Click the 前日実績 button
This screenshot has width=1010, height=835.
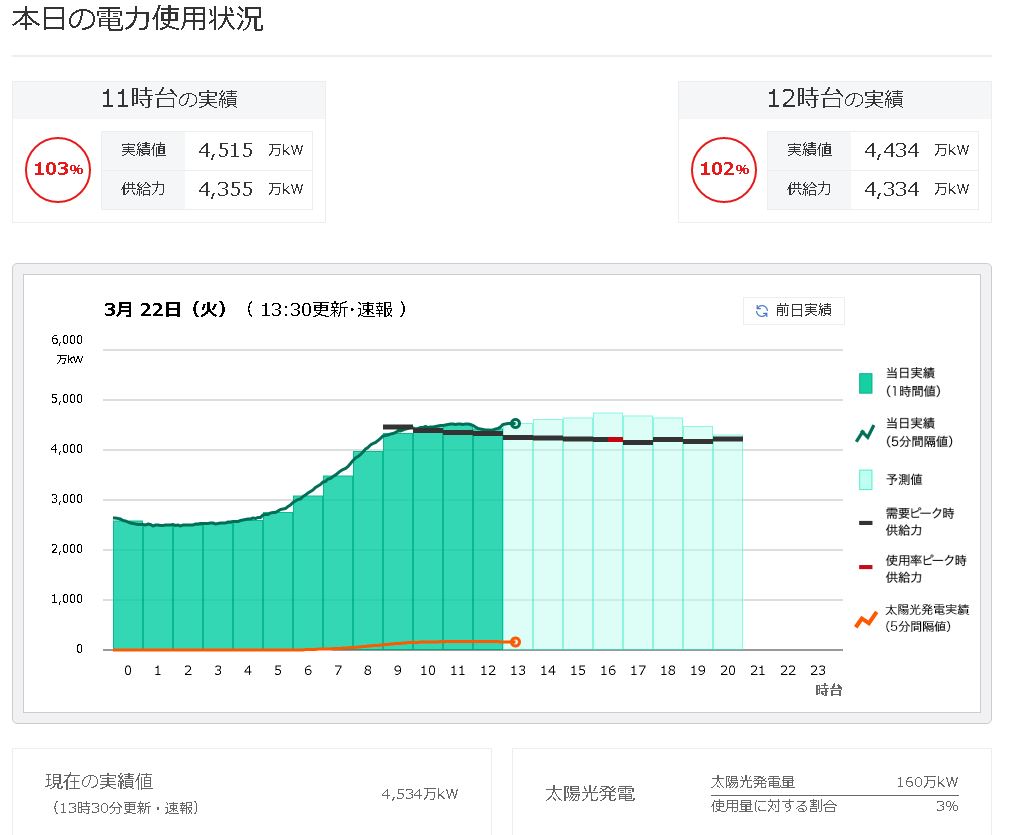pyautogui.click(x=794, y=311)
